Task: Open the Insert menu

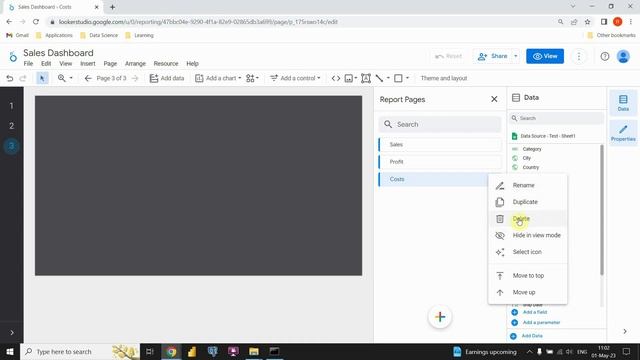Action: coord(88,64)
